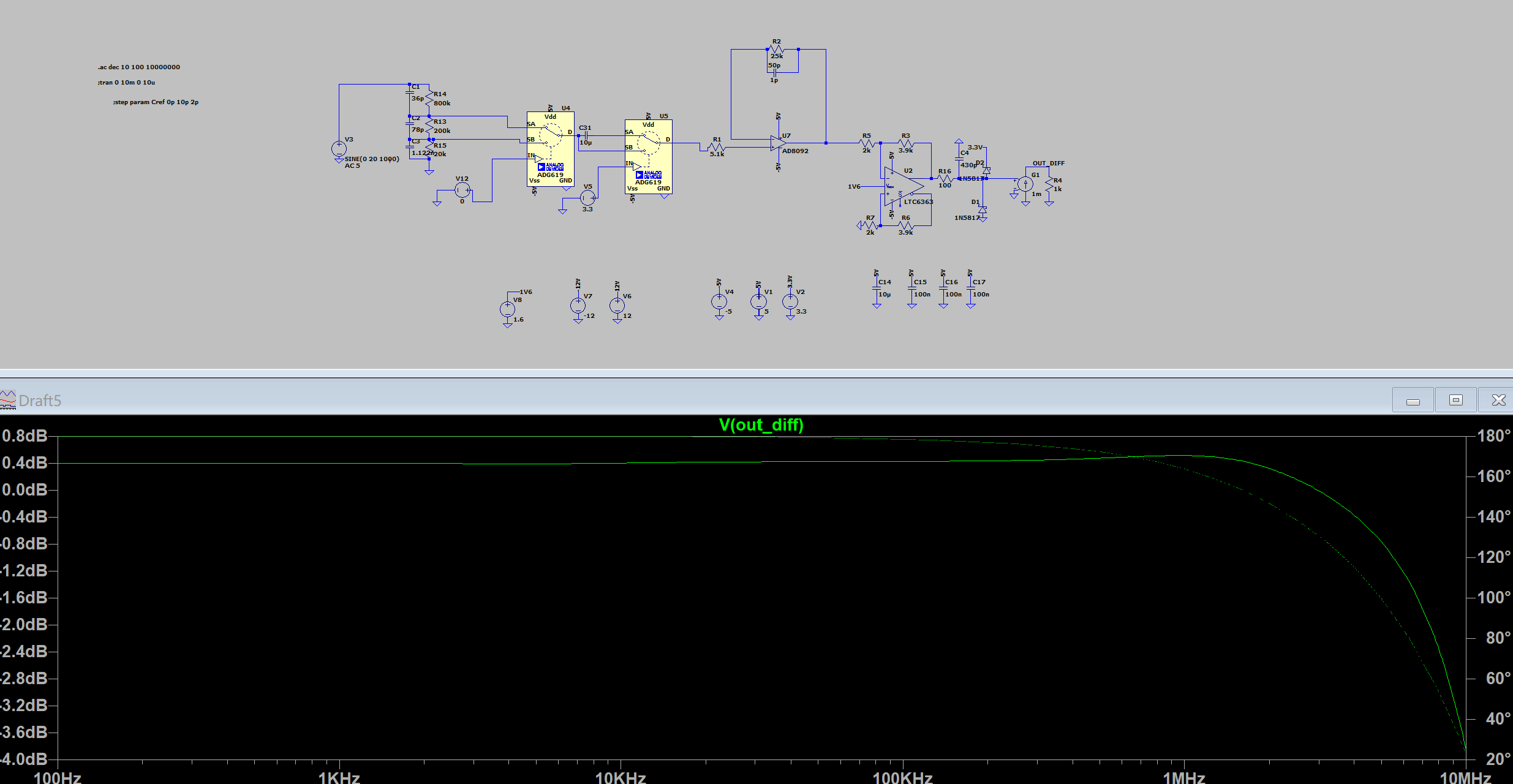Screen dimensions: 1513x784
Task: Select the ADG619 switch U5 component
Action: coord(648,157)
